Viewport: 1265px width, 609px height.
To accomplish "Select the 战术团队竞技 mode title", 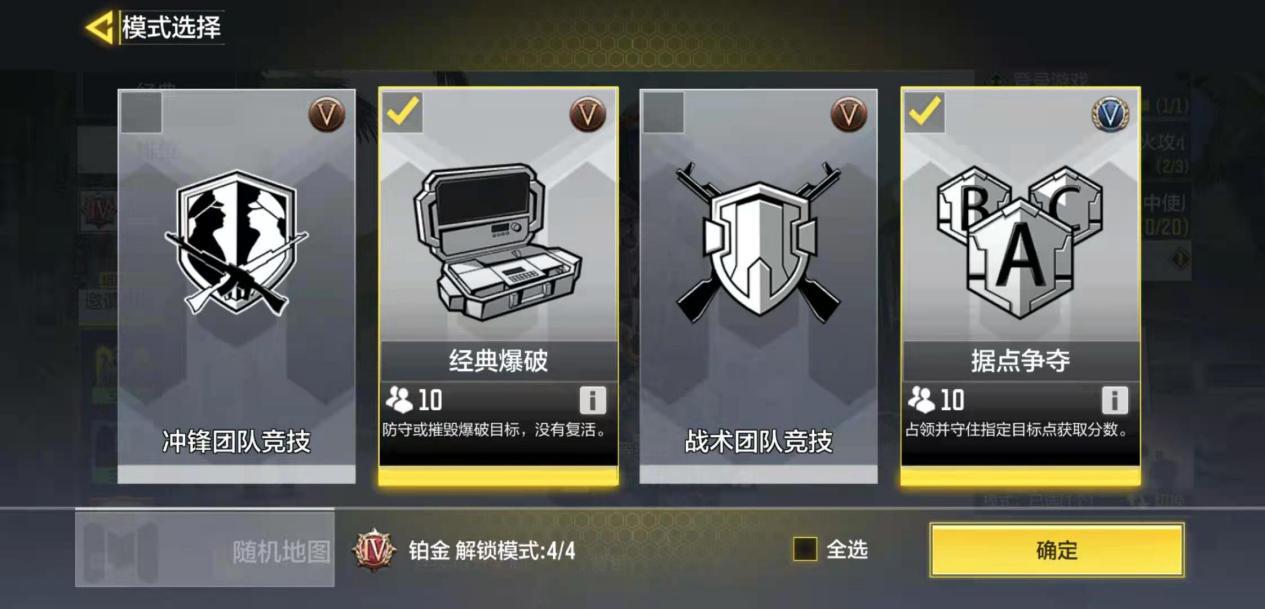I will point(759,442).
